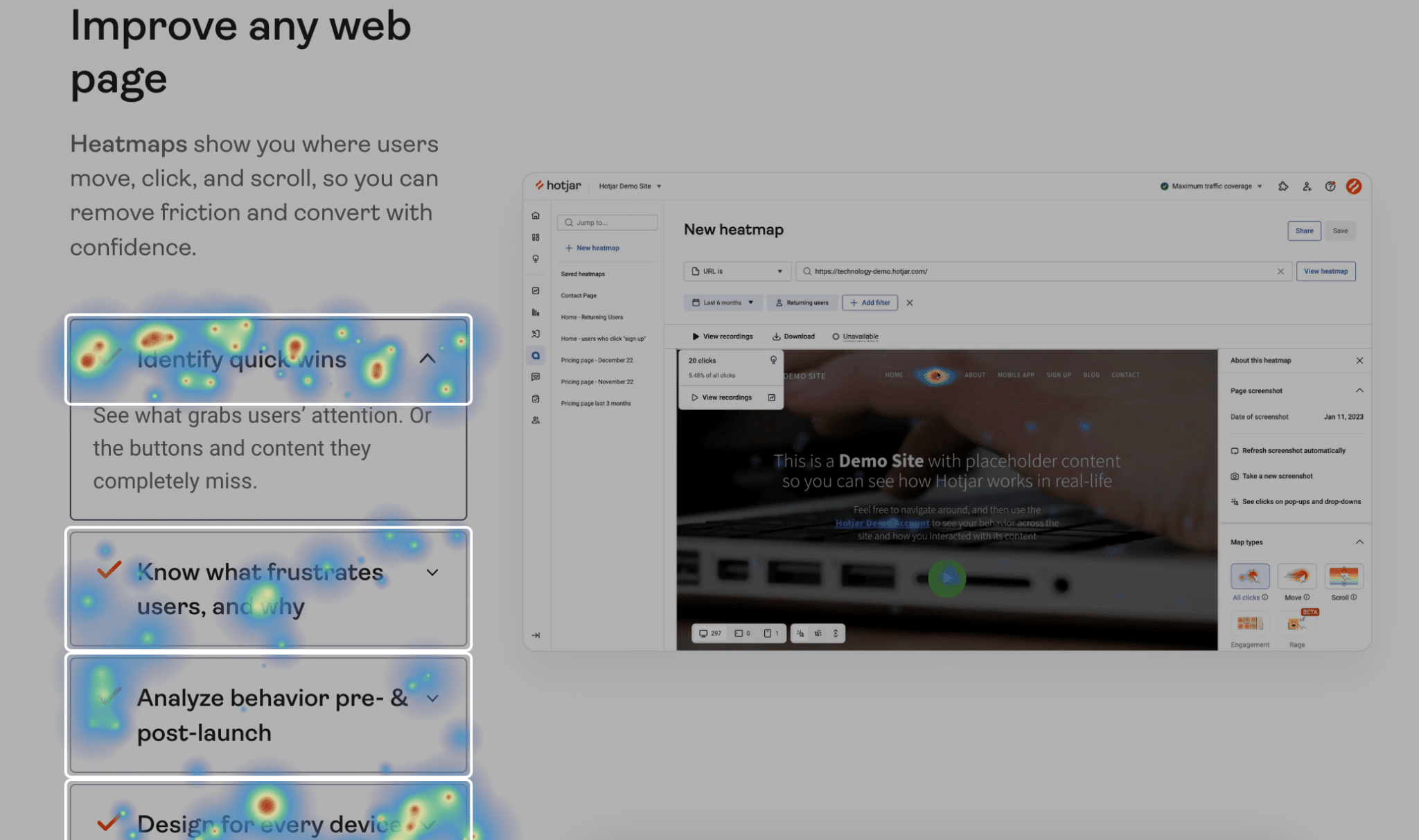
Task: Open the Highlights lightbulb icon in sidebar
Action: coord(536,259)
